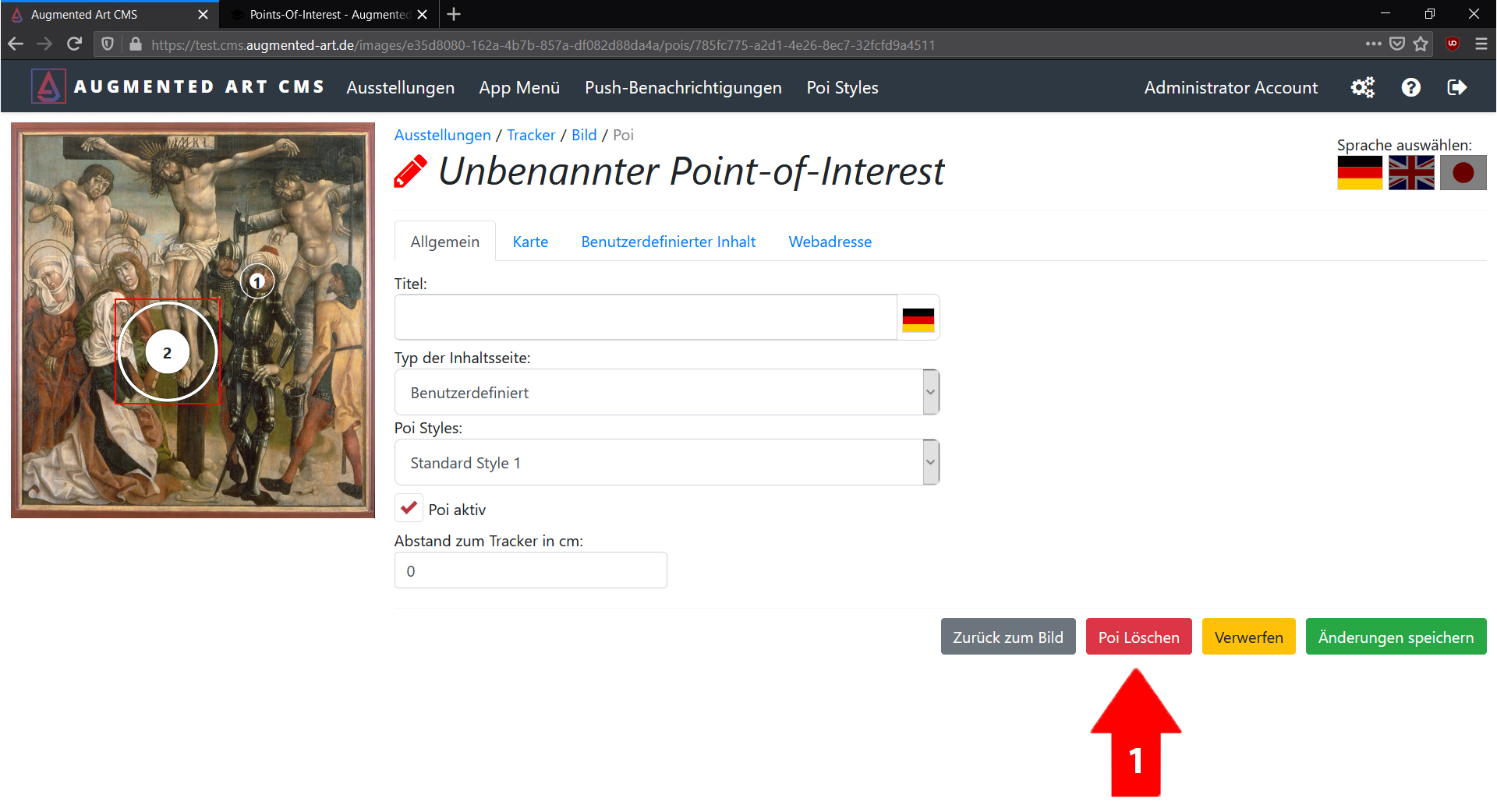Select English UK flag language
The height and width of the screenshot is (812, 1497).
point(1411,172)
